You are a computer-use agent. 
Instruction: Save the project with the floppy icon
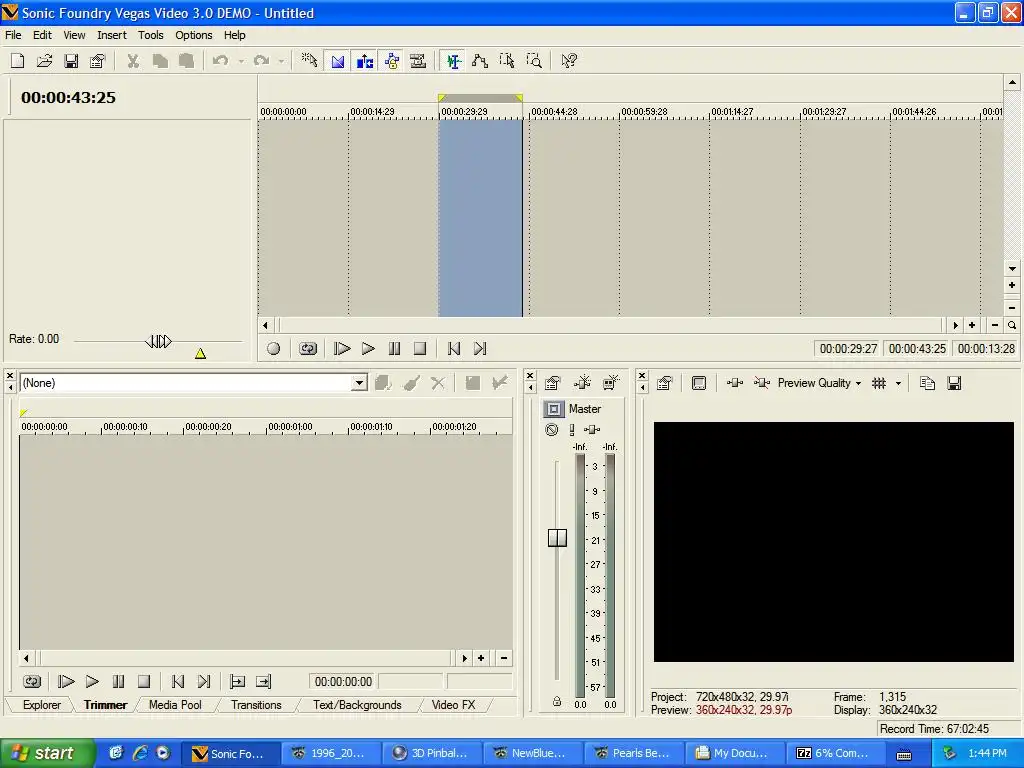tap(71, 61)
